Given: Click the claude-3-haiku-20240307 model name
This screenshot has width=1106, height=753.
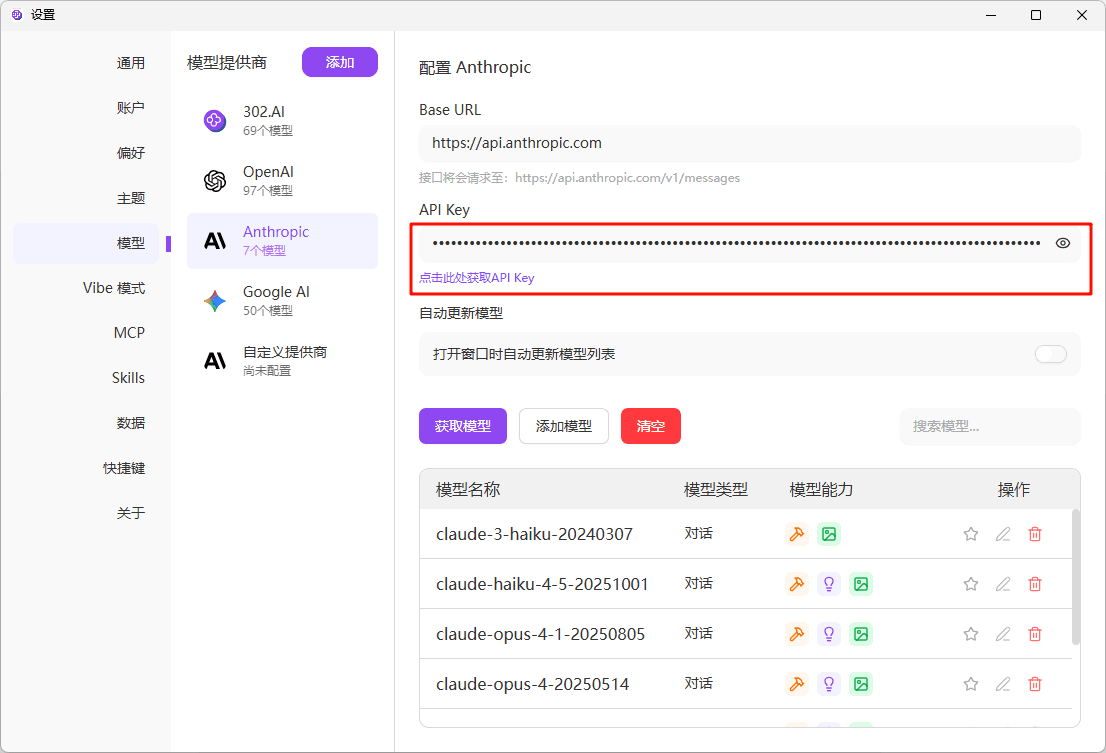Looking at the screenshot, I should tap(534, 534).
